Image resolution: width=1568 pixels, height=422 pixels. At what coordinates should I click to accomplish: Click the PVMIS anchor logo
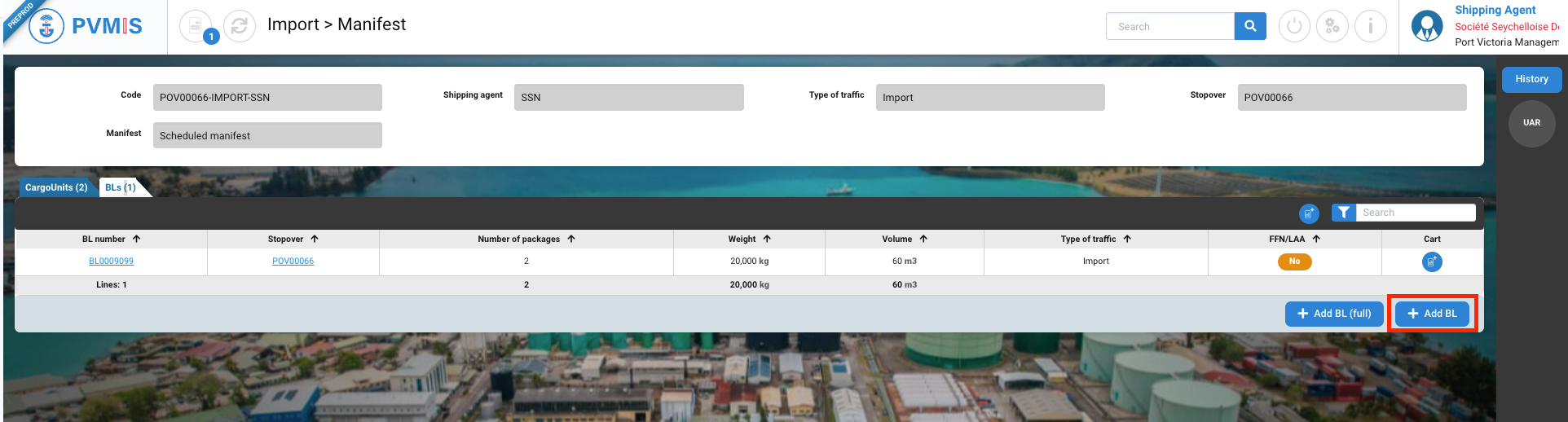tap(46, 27)
